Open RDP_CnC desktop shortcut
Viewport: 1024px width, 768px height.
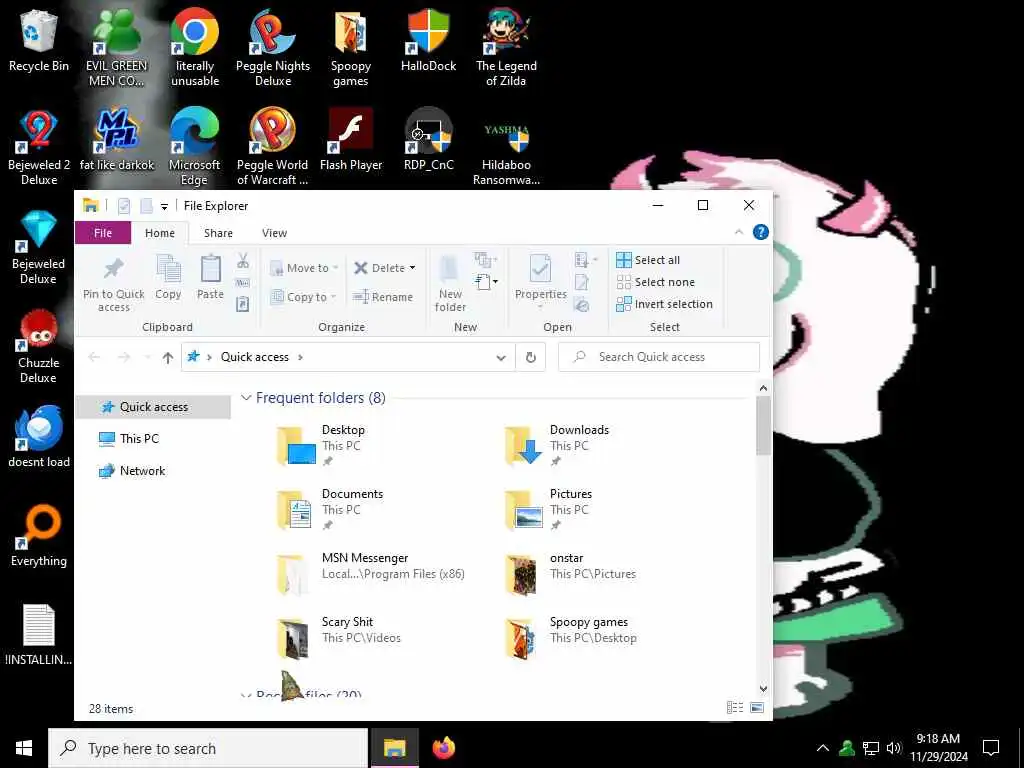point(428,140)
